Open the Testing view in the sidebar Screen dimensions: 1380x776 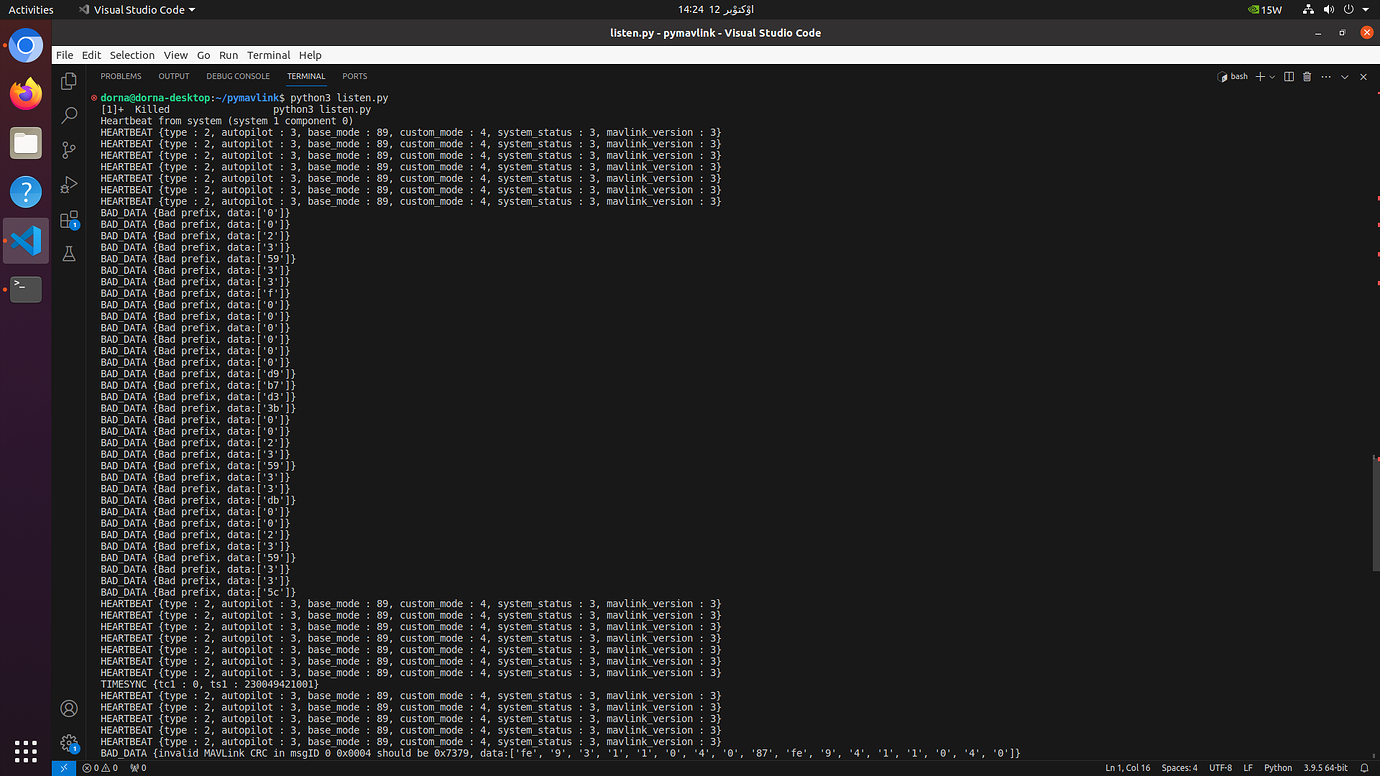[69, 253]
